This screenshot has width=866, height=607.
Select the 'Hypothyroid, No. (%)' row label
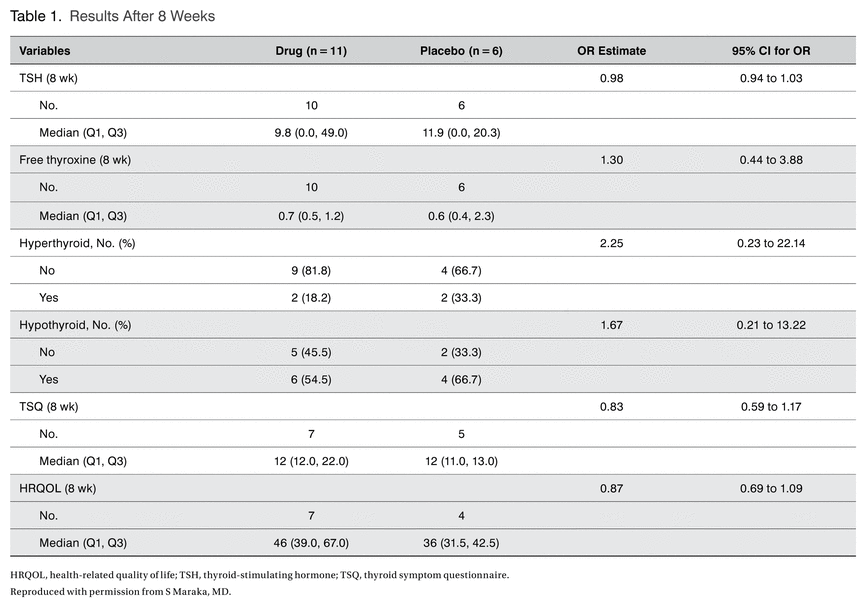click(75, 325)
